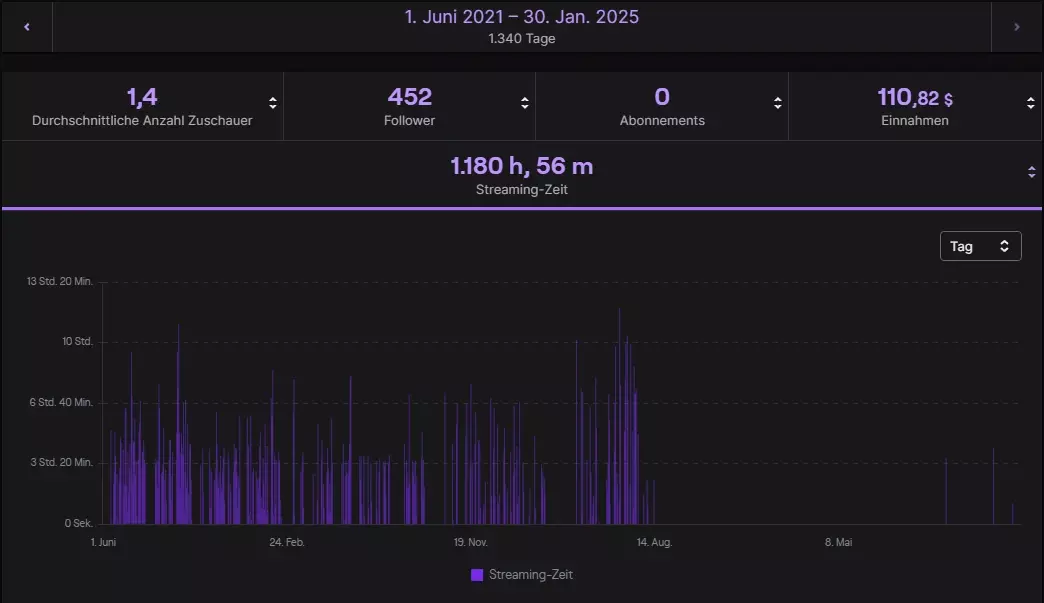The image size is (1044, 603).
Task: Click the arrows next to Abonnements
Action: pyautogui.click(x=776, y=101)
